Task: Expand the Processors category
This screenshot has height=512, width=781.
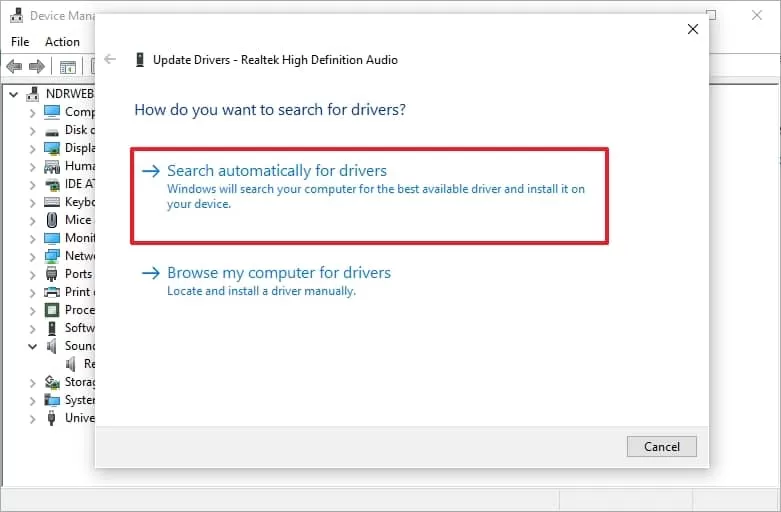Action: click(33, 310)
